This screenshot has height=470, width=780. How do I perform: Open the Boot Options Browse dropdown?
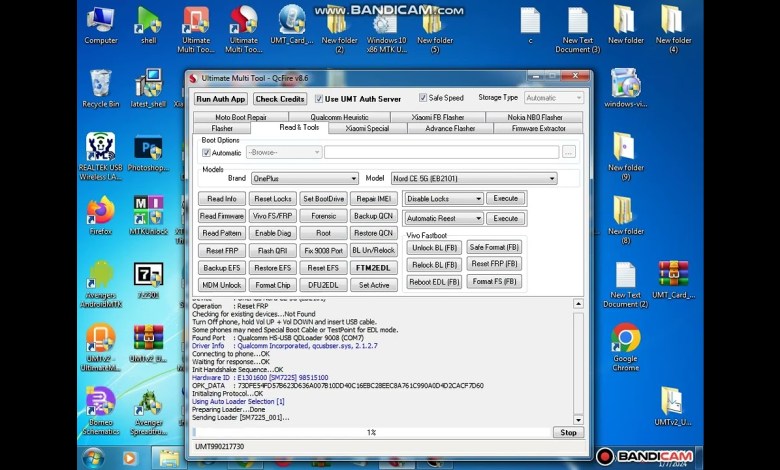284,152
